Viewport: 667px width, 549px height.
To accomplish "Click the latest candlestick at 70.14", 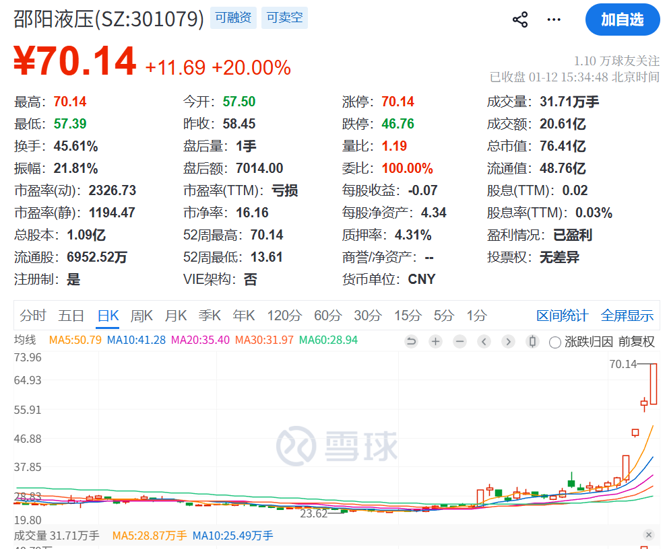I will pyautogui.click(x=652, y=385).
